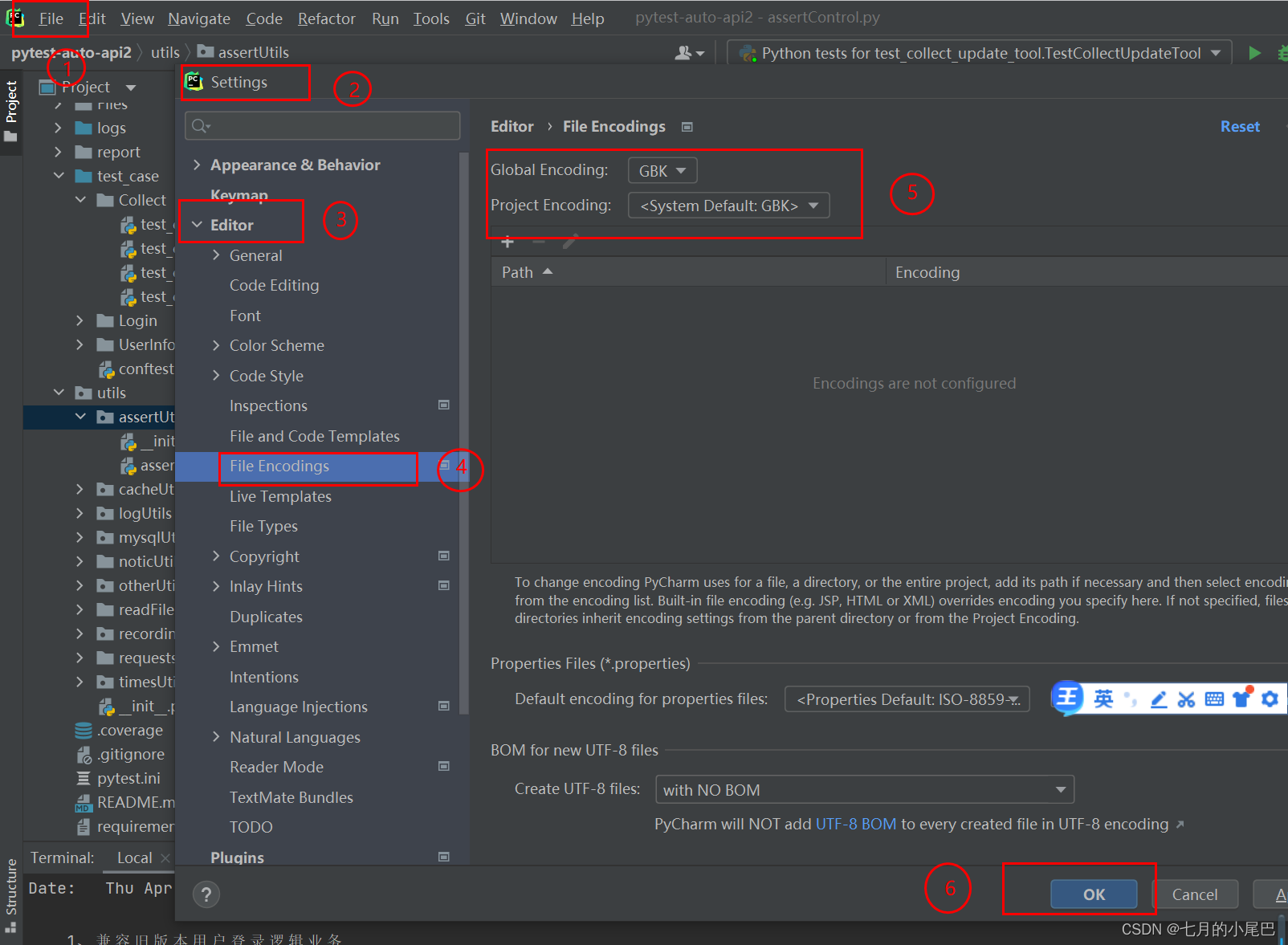Select File and Code Templates item
The image size is (1288, 945).
tap(314, 436)
